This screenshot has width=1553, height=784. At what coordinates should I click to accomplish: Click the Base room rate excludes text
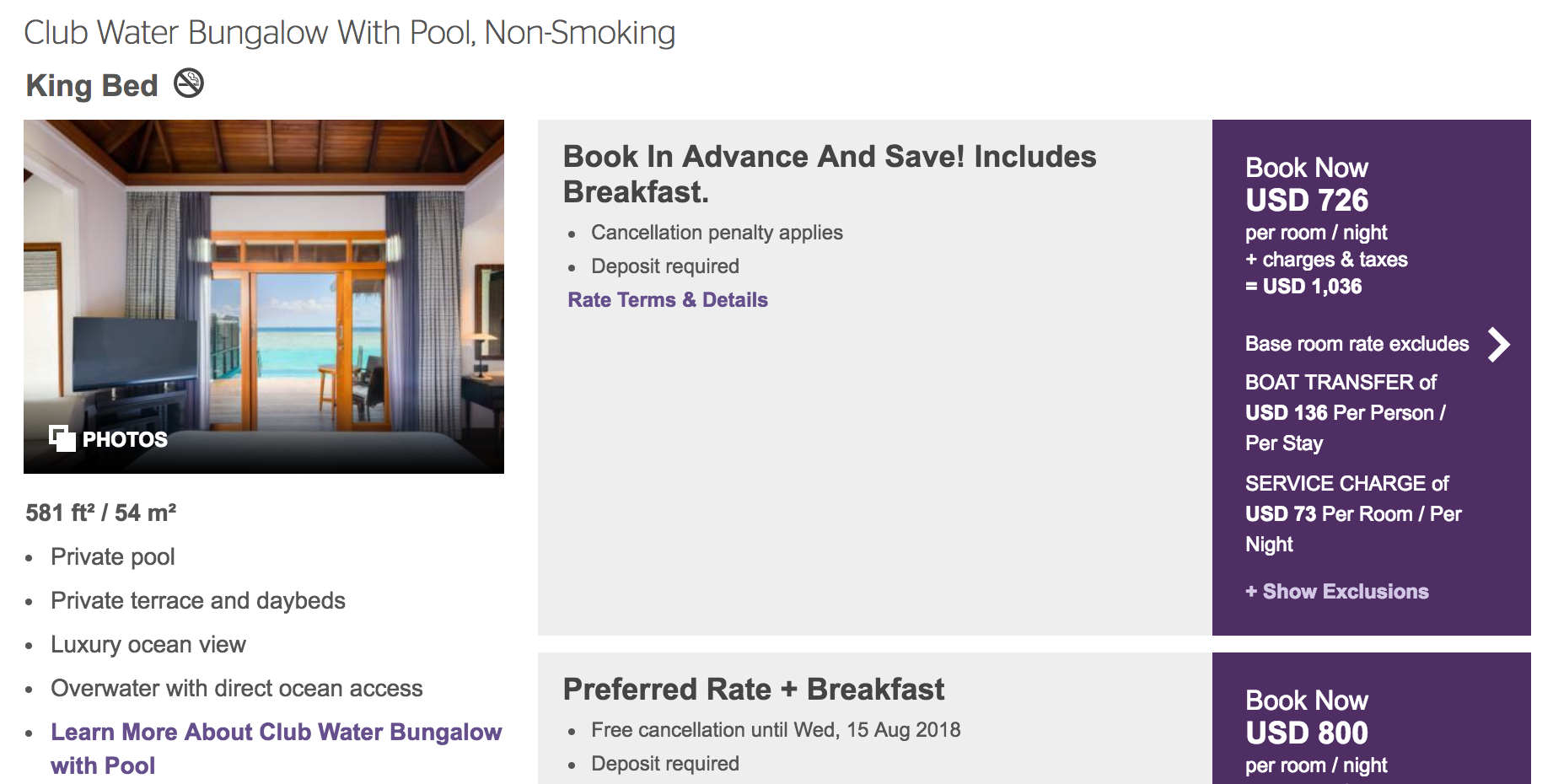click(1356, 344)
